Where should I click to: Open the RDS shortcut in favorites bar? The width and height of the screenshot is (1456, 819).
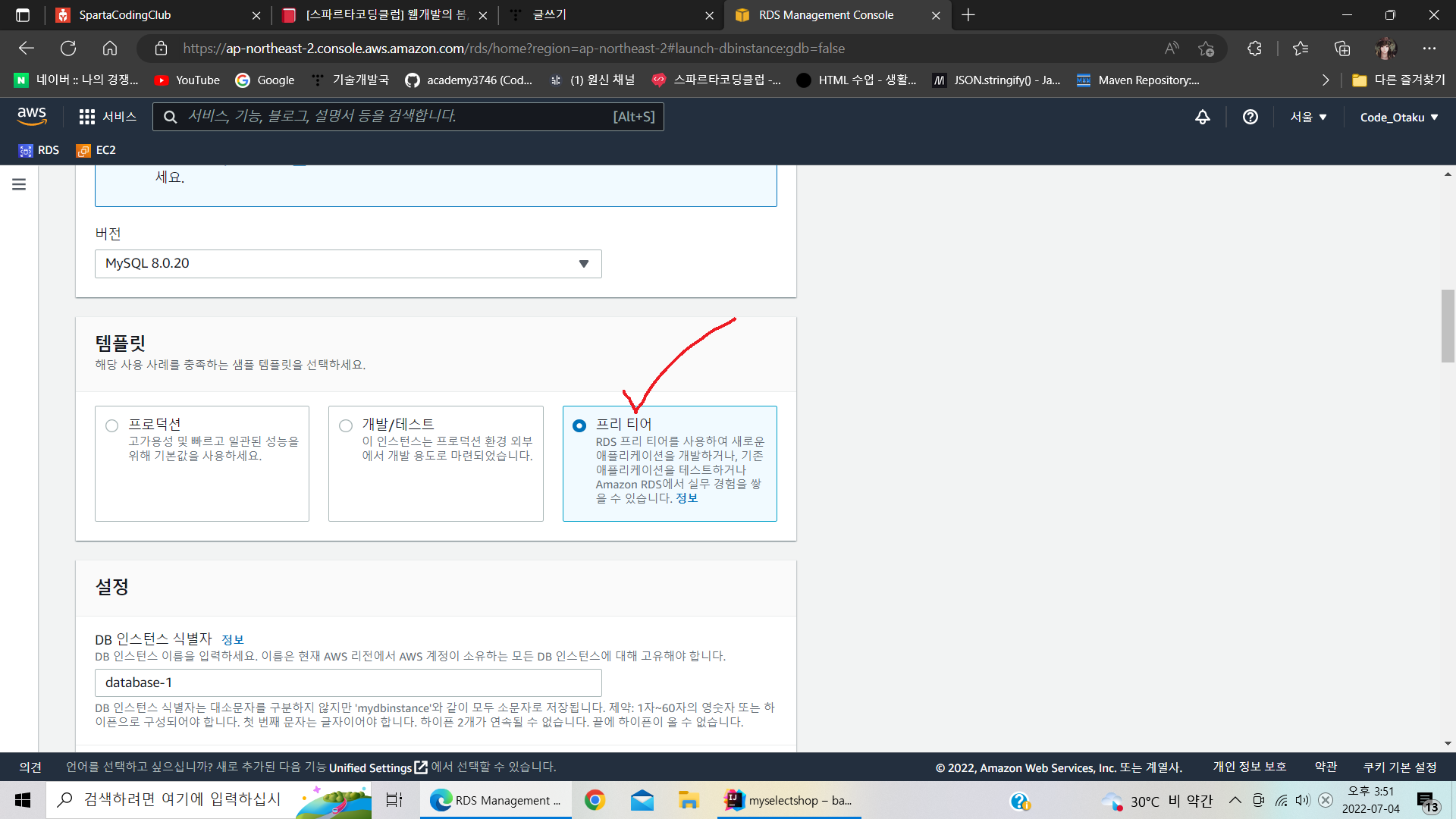39,150
